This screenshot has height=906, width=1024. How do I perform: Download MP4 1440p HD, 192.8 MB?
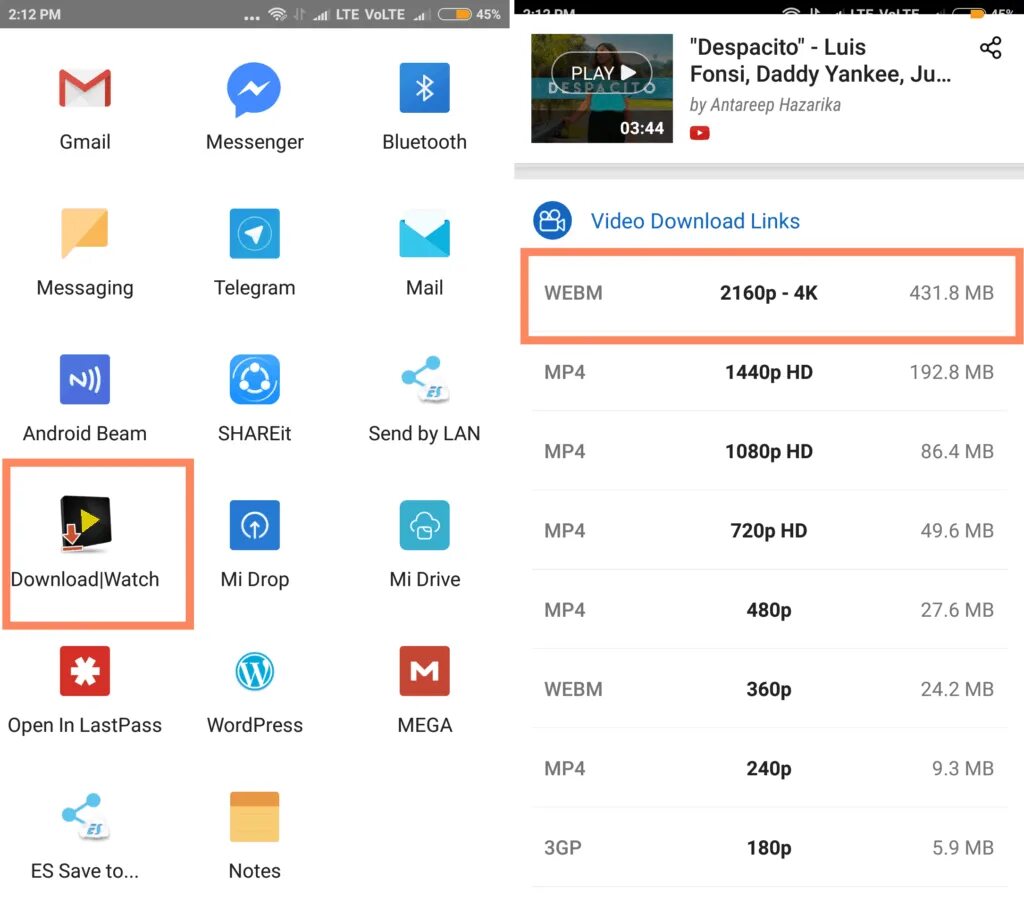(x=769, y=372)
